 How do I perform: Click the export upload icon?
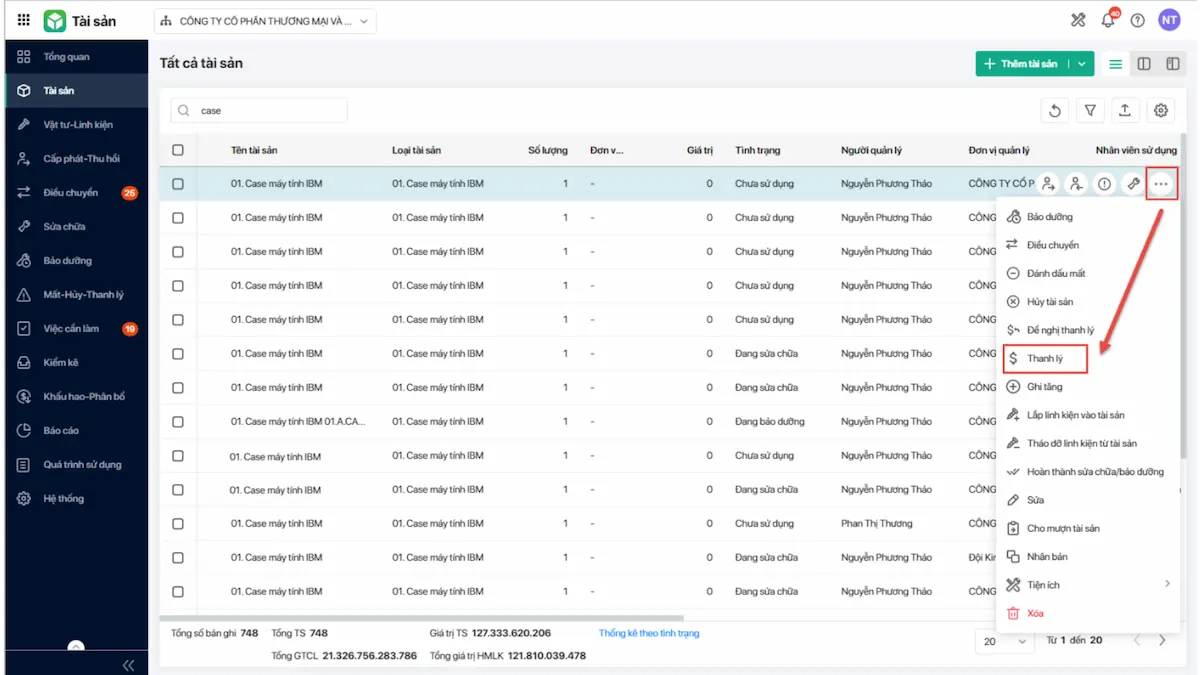pos(1125,111)
